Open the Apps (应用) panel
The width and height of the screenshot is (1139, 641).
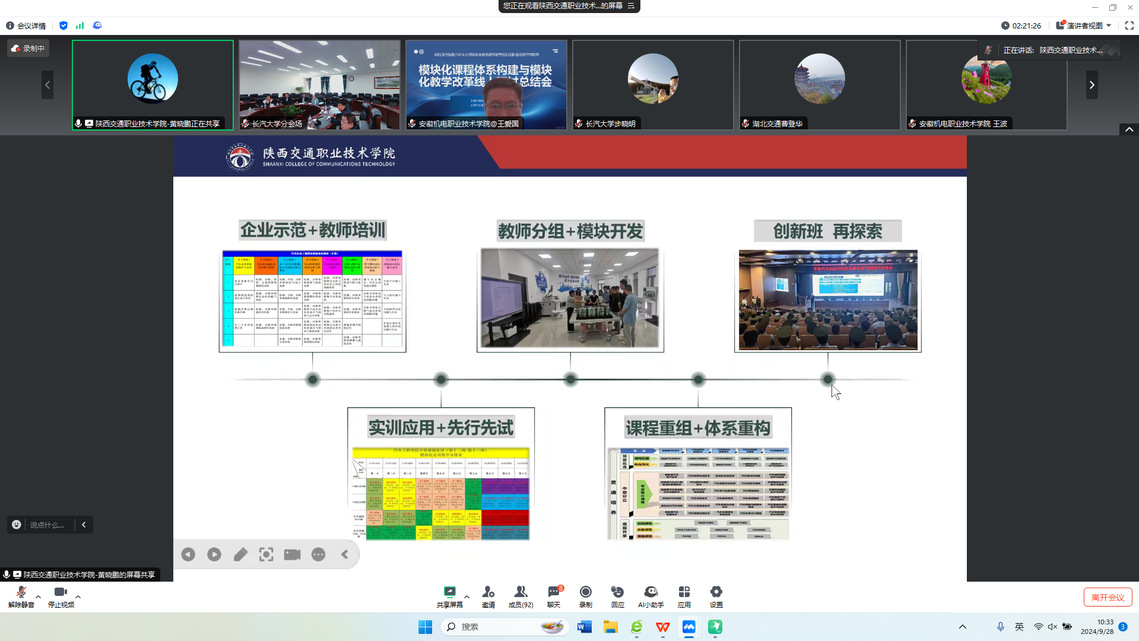point(684,596)
